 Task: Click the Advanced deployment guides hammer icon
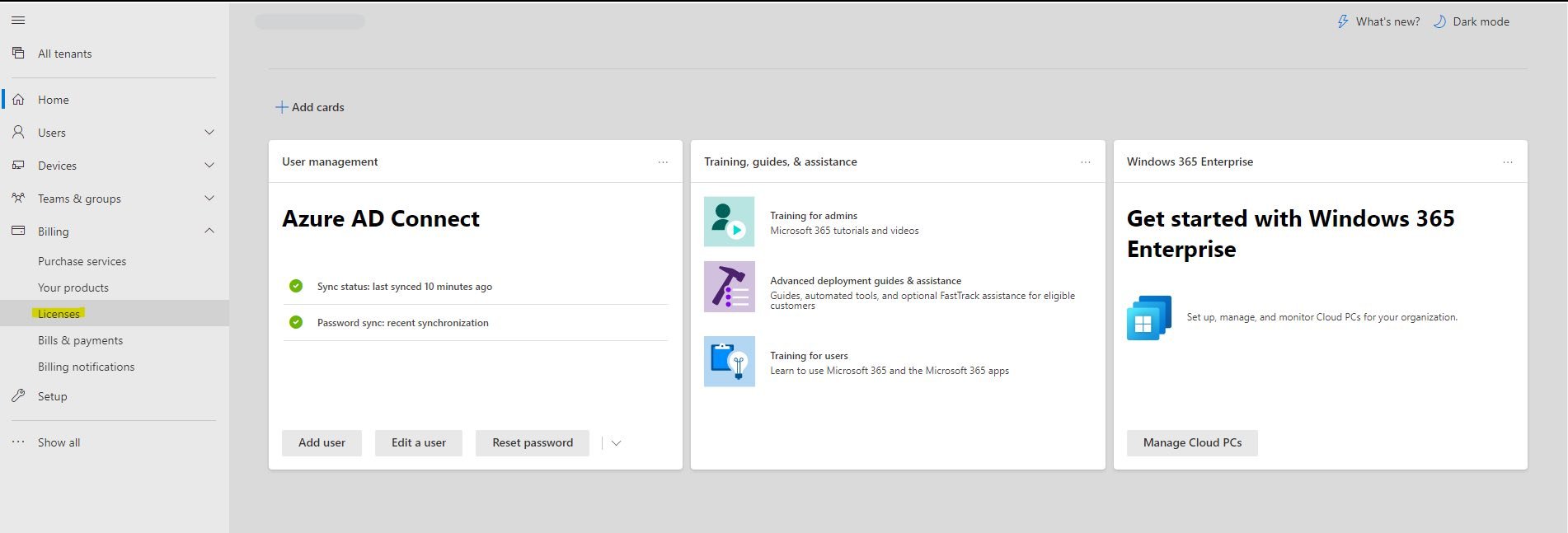point(729,287)
